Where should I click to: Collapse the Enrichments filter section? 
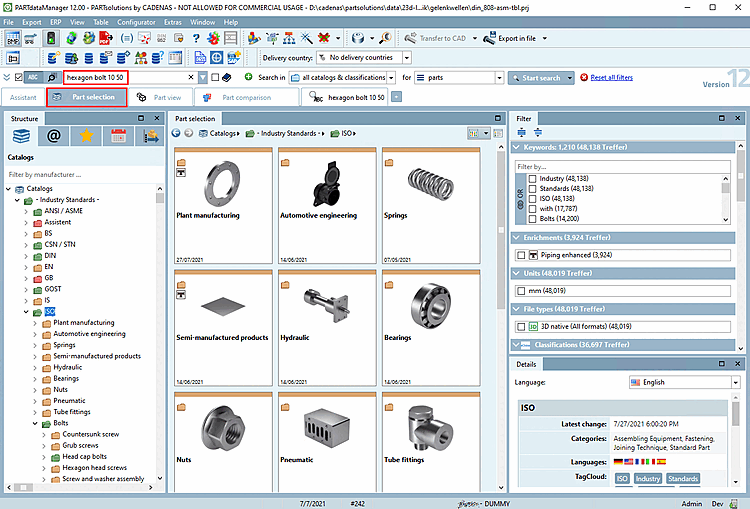click(516, 238)
